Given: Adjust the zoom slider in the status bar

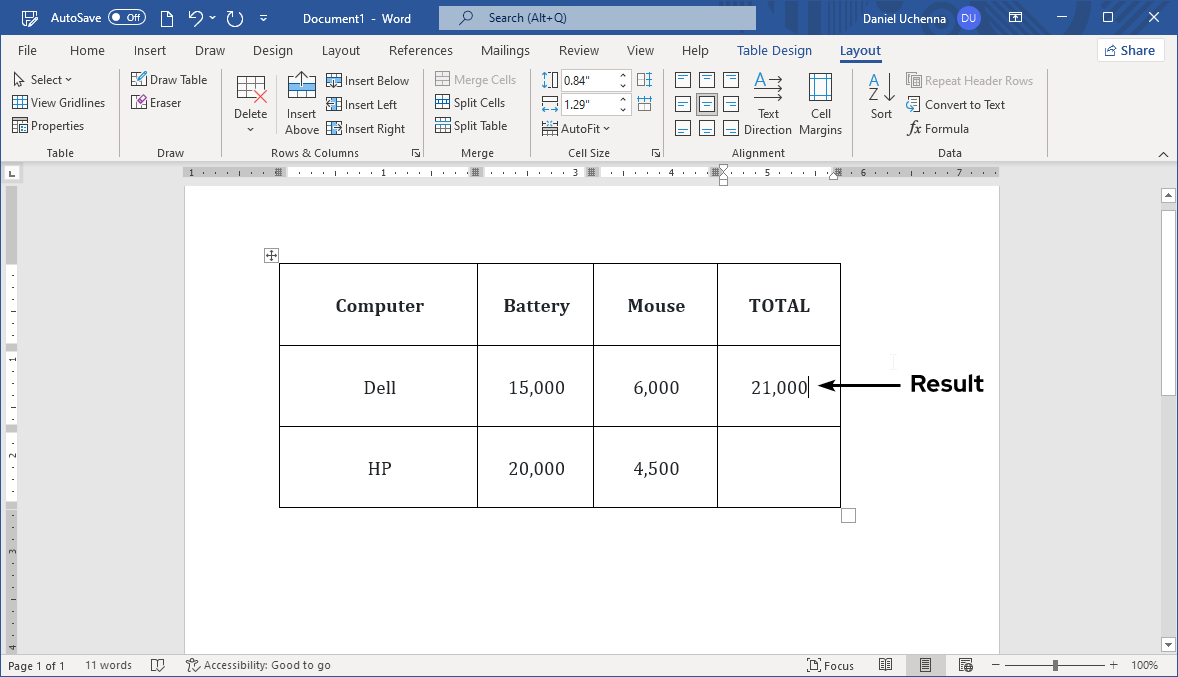Looking at the screenshot, I should pos(1055,664).
